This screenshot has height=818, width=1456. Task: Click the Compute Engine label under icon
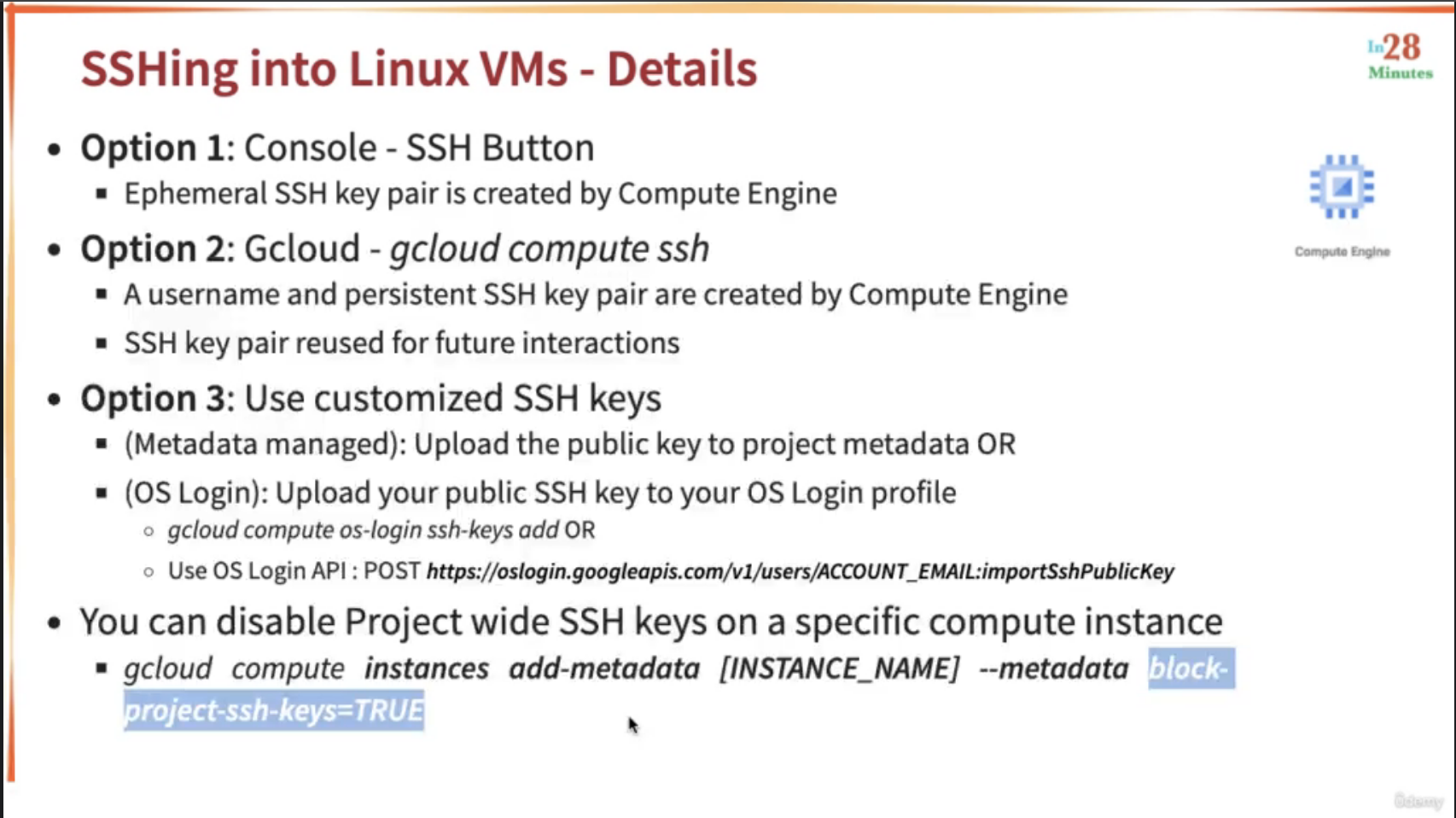pyautogui.click(x=1342, y=252)
